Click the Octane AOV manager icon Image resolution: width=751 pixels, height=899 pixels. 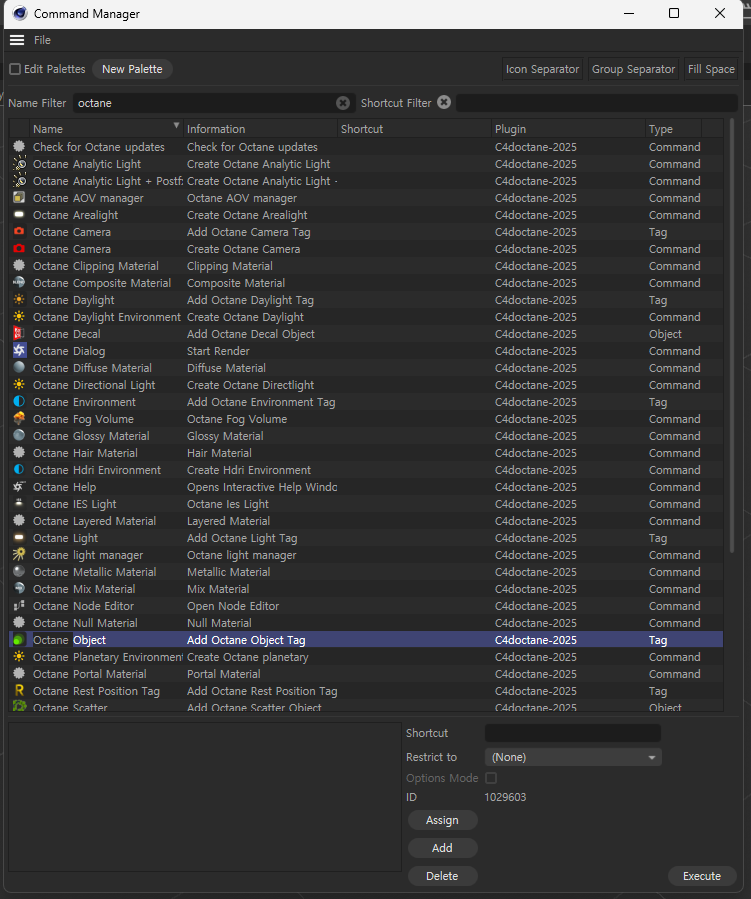[19, 198]
